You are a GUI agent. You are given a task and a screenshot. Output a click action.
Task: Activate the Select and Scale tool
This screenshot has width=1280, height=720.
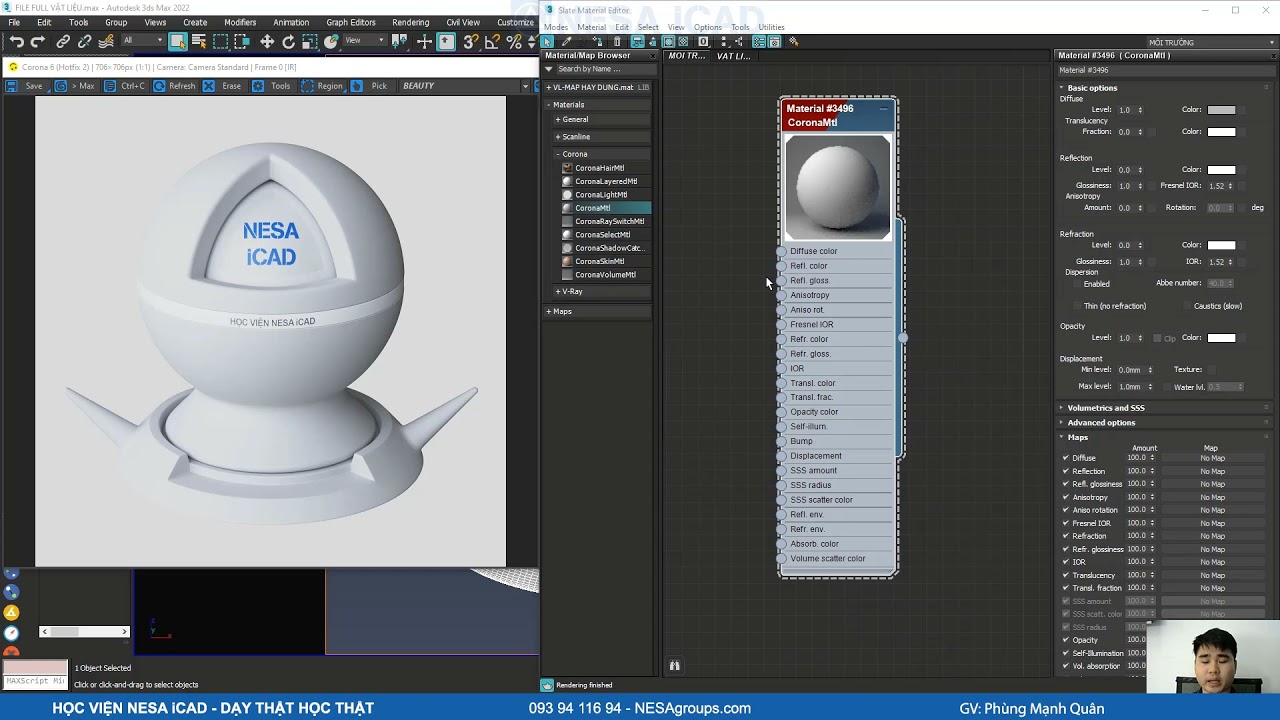(310, 42)
